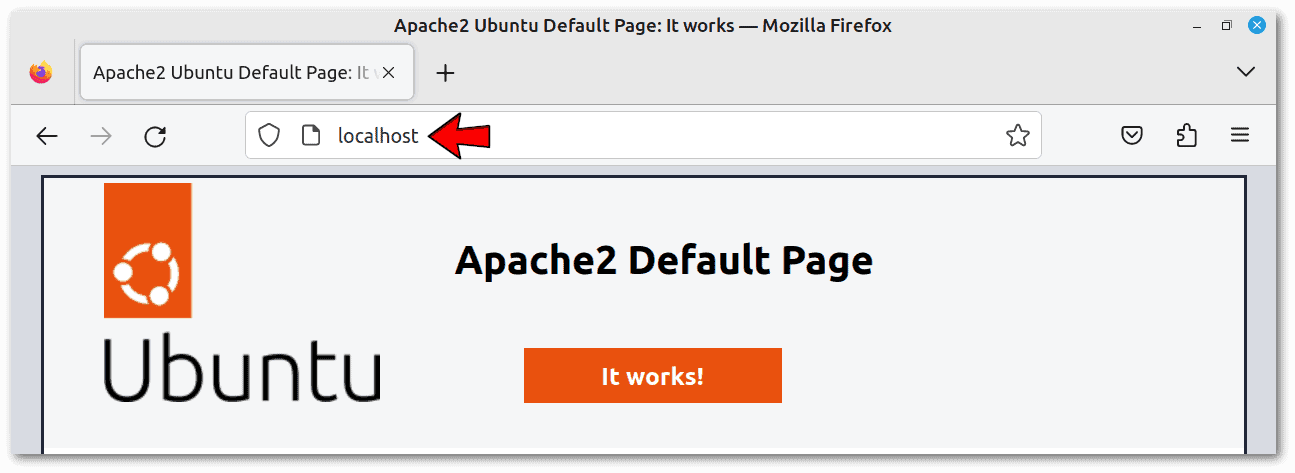This screenshot has width=1295, height=473.
Task: Go back one page
Action: [47, 136]
